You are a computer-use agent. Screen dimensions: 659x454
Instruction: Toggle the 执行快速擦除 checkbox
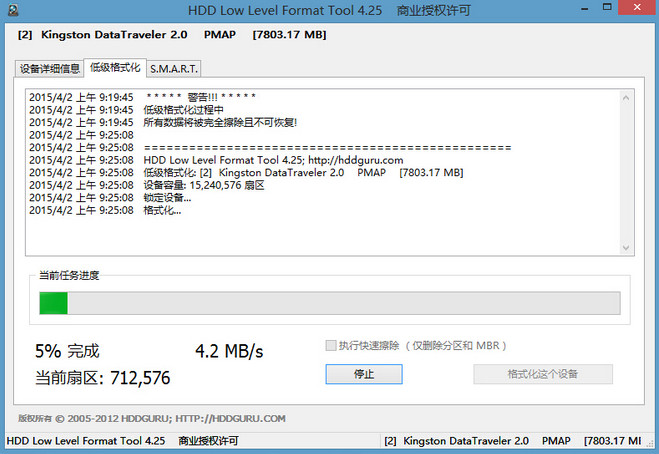[x=331, y=346]
